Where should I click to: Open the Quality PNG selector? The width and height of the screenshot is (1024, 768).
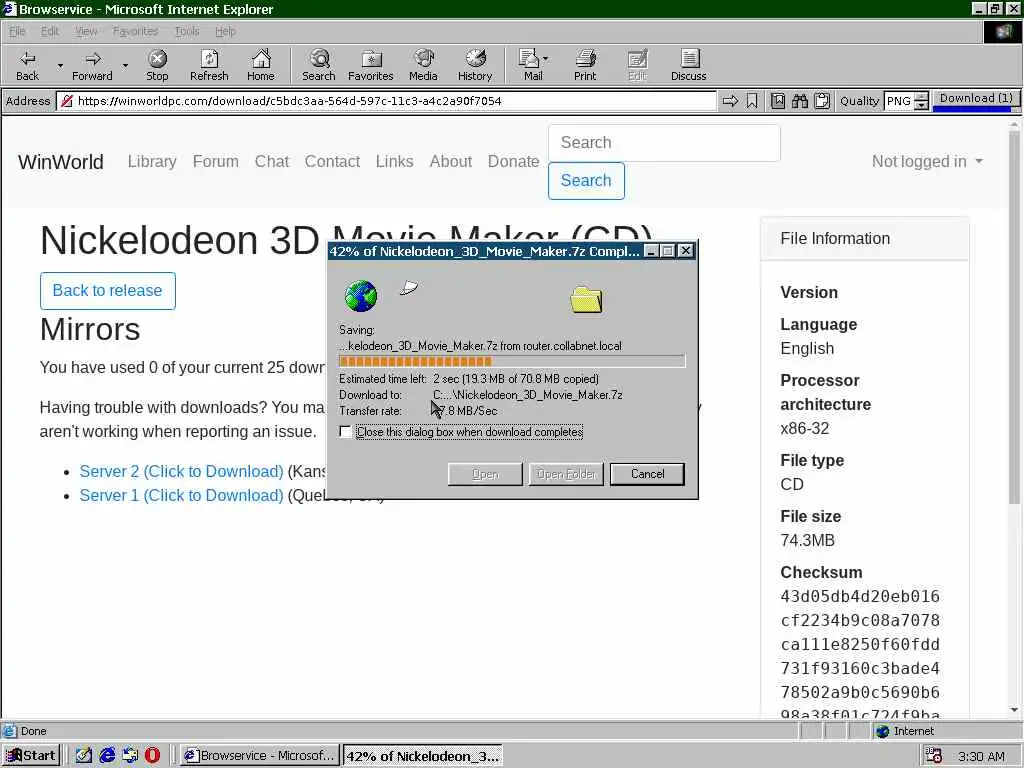click(x=899, y=101)
